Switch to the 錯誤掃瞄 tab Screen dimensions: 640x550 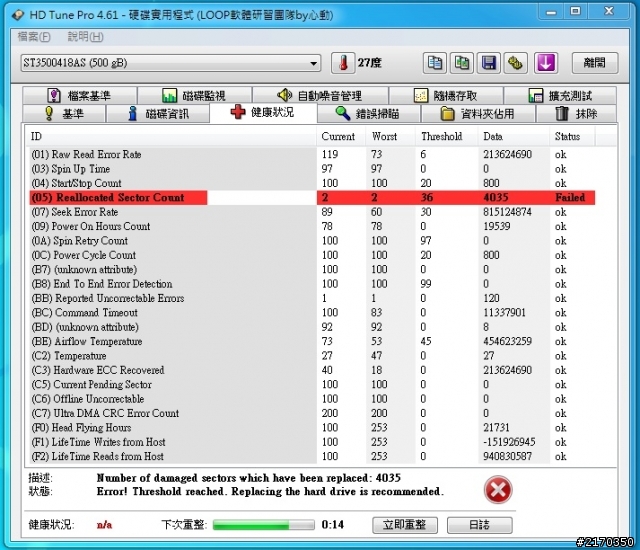click(x=369, y=113)
